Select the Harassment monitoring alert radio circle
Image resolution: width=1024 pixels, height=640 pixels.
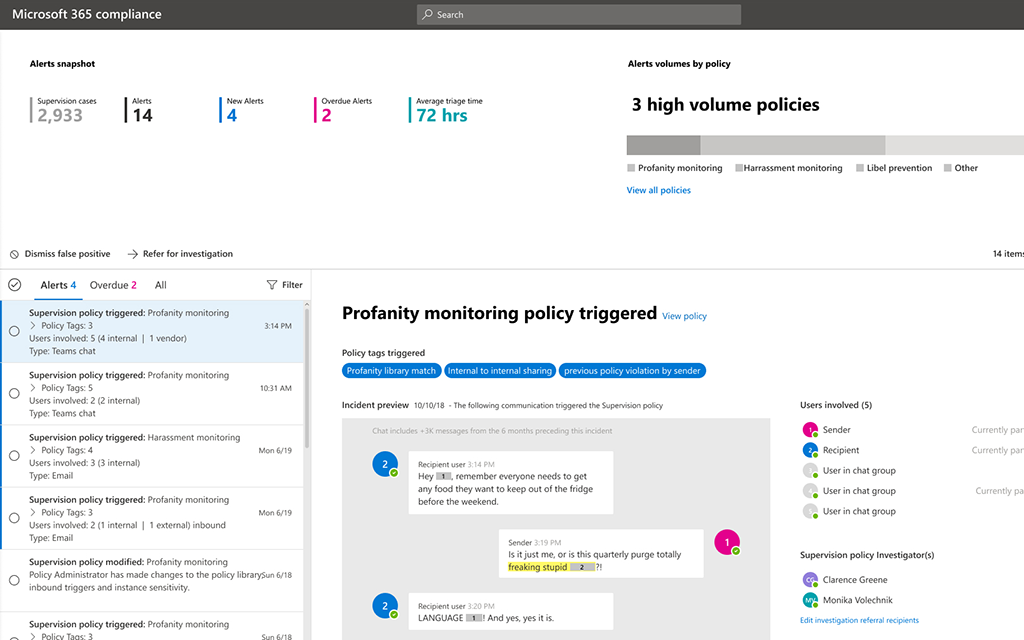tap(14, 456)
